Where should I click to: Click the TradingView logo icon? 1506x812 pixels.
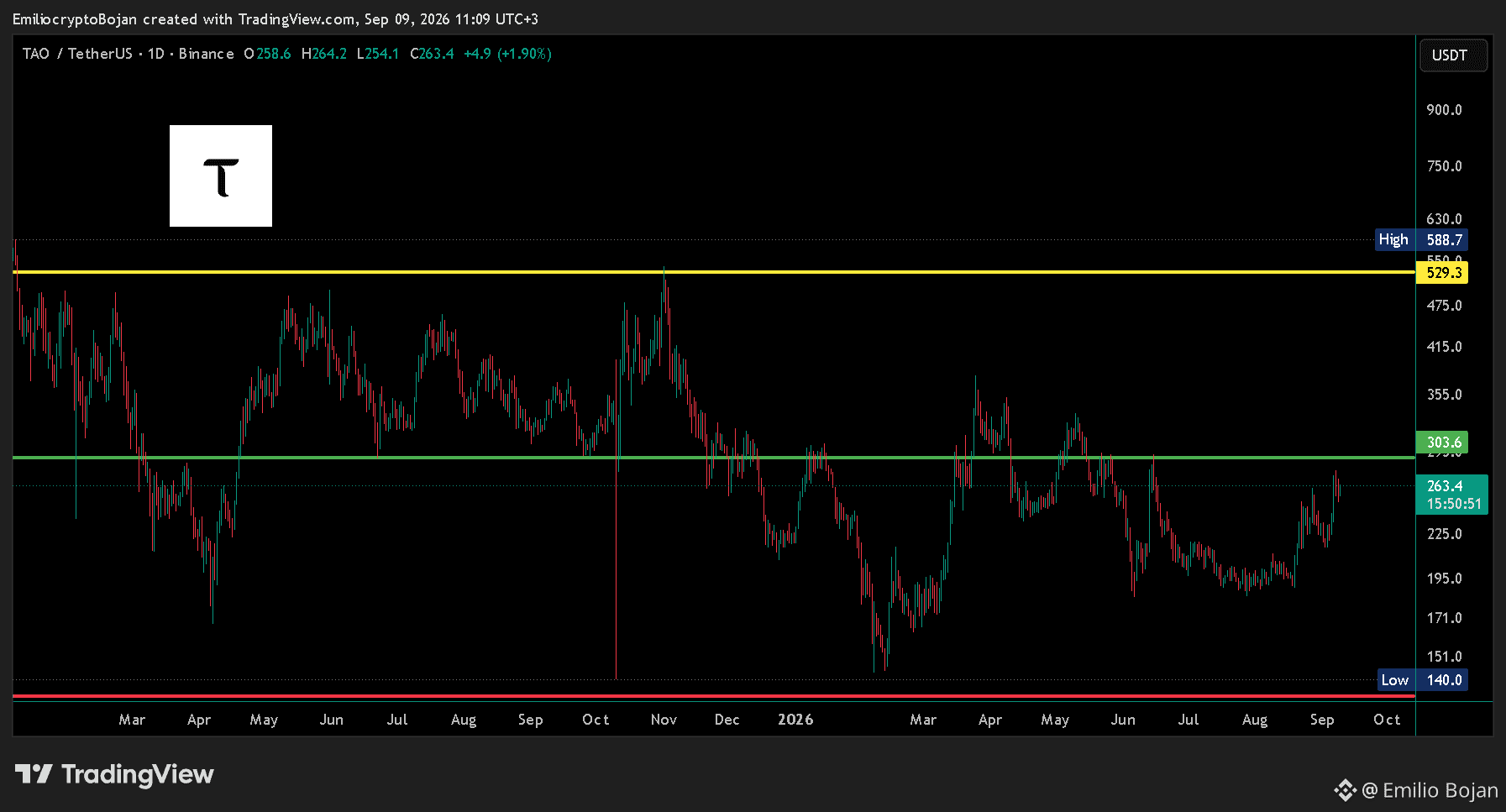click(x=34, y=773)
